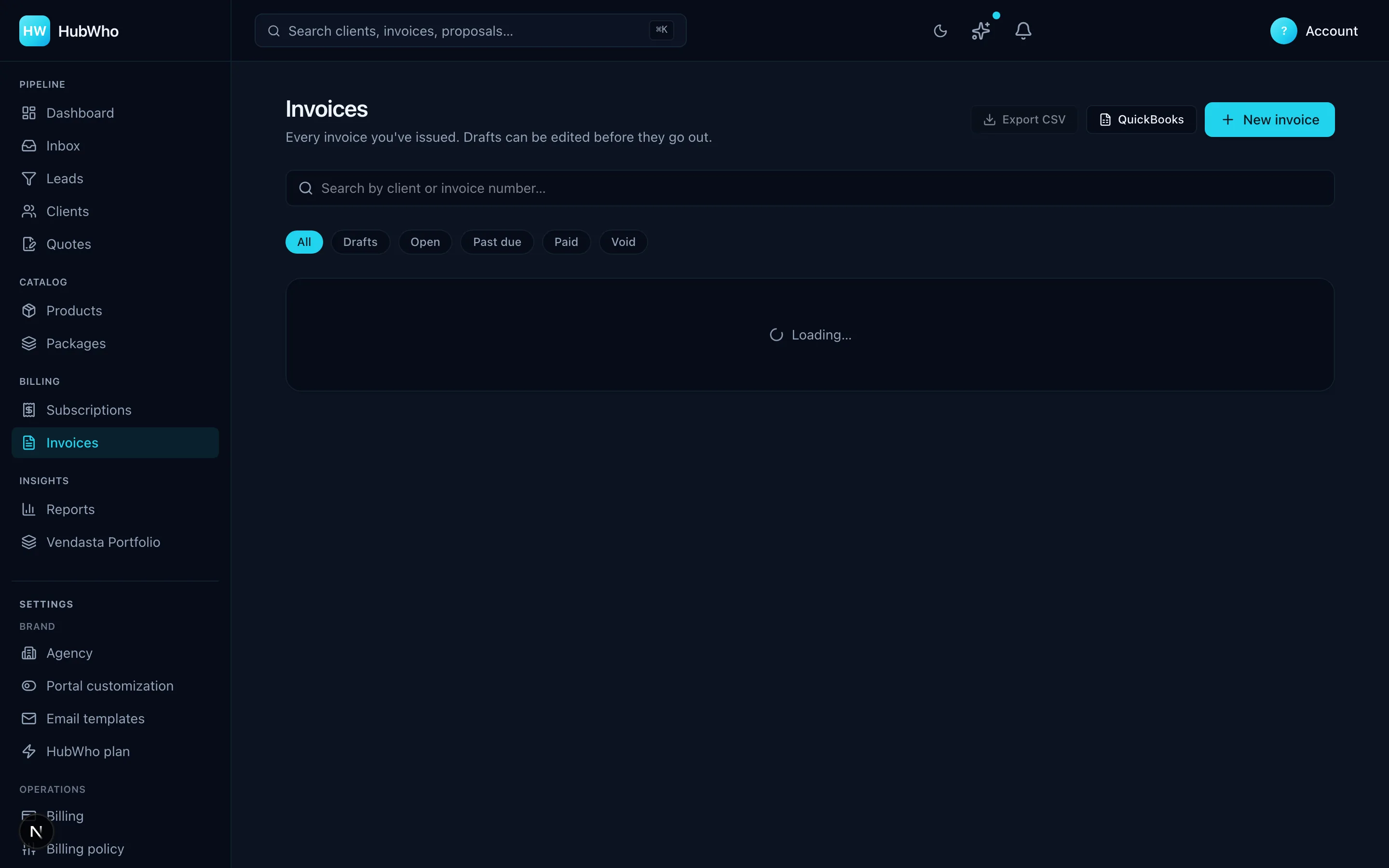
Task: Open Dashboard from the sidebar
Action: 115,113
